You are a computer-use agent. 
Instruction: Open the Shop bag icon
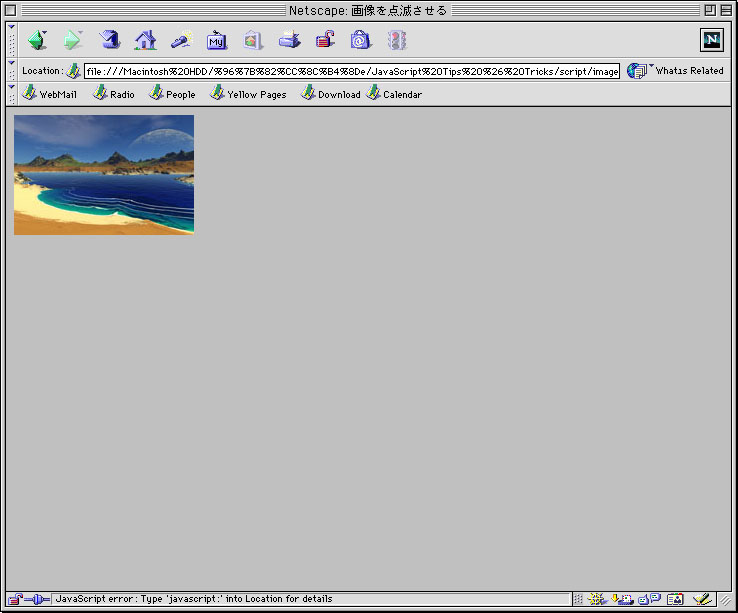coord(361,40)
